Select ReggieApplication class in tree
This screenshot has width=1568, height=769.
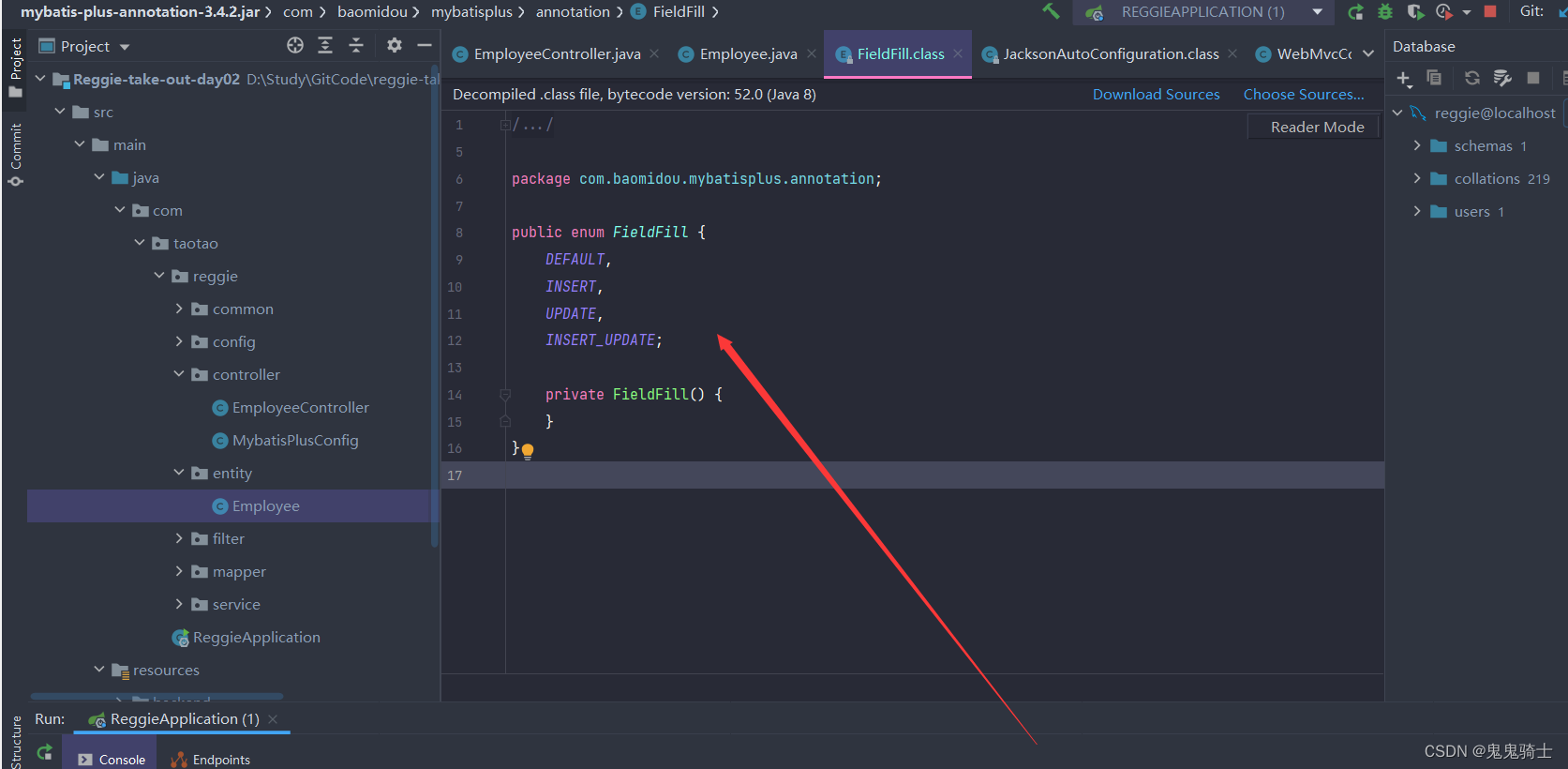click(x=256, y=637)
